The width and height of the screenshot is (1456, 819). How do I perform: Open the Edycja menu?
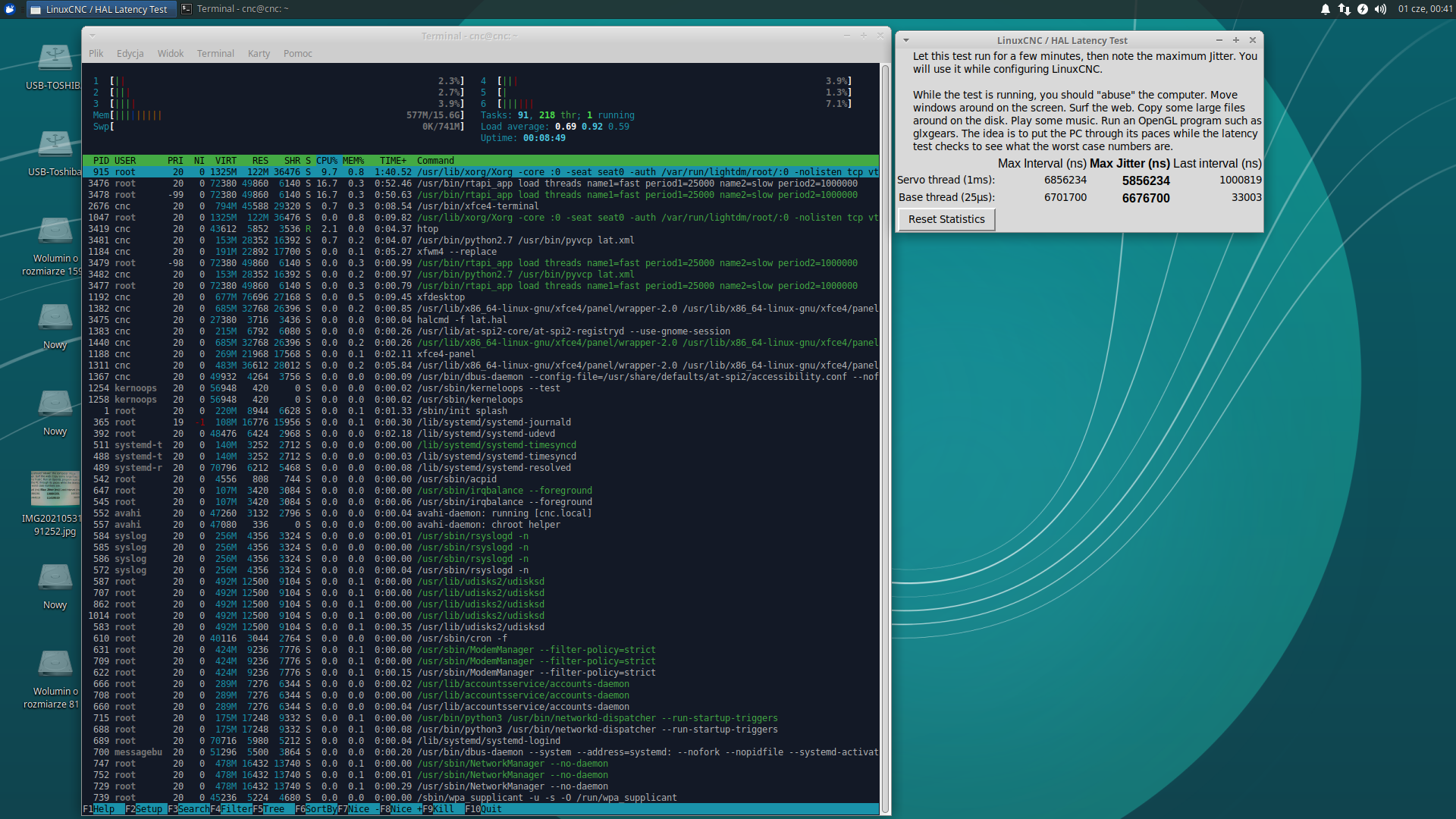click(130, 54)
